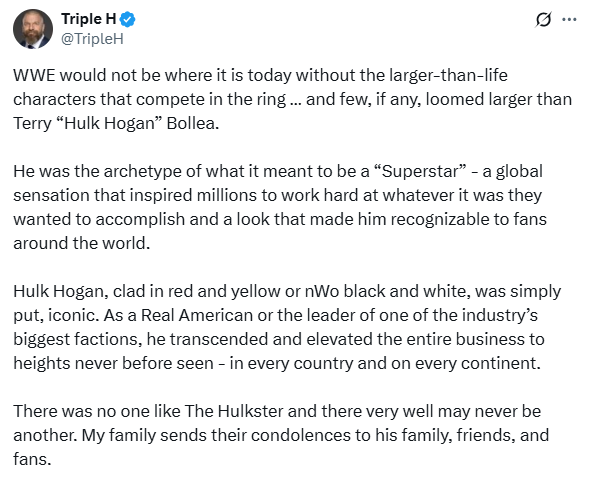The height and width of the screenshot is (477, 594).
Task: Open the @TripleH handle link
Action: coord(92,39)
